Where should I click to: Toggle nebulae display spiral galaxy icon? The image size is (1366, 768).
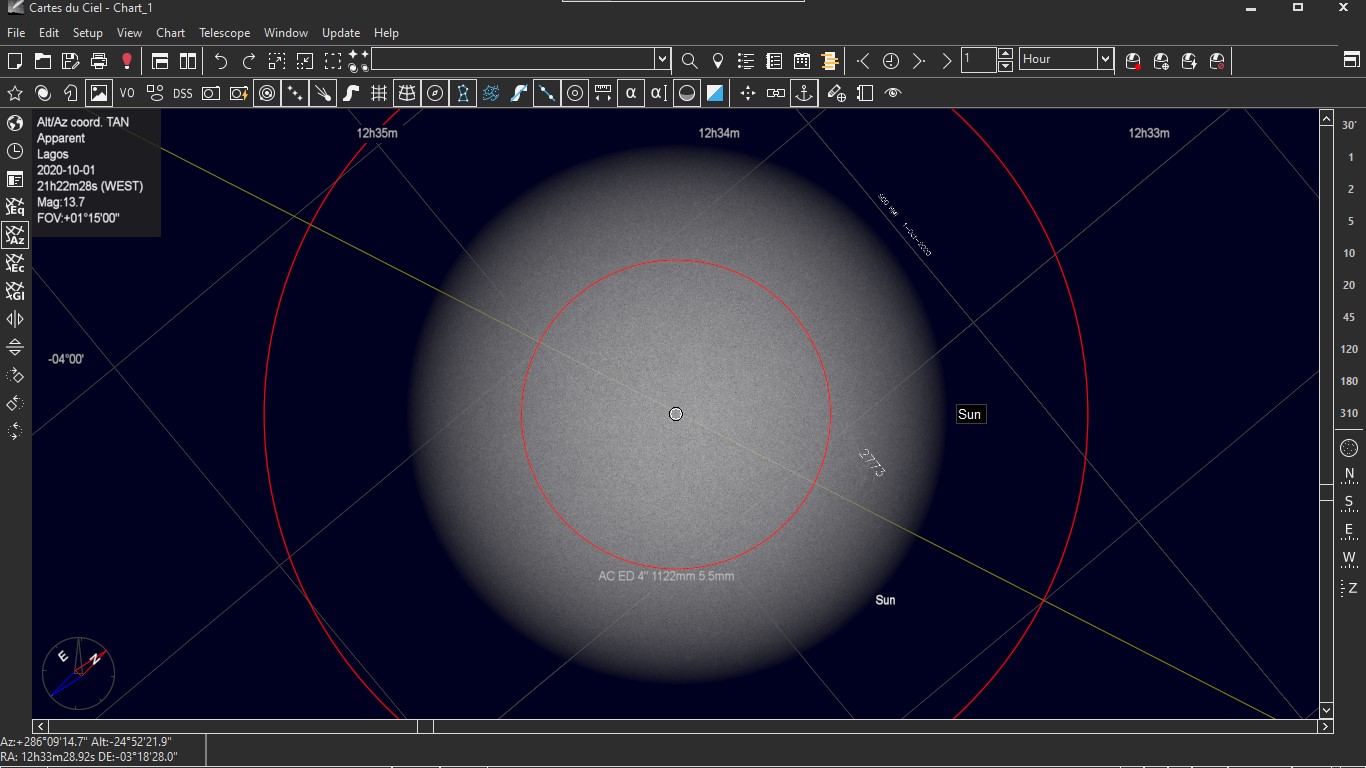[43, 93]
